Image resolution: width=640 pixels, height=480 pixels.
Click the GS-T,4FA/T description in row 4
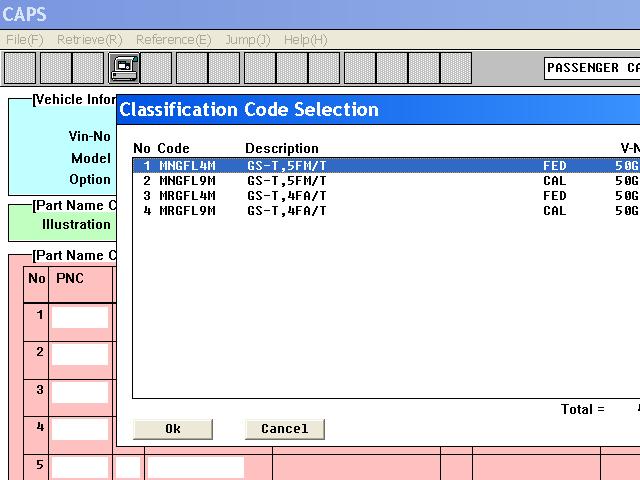point(287,211)
